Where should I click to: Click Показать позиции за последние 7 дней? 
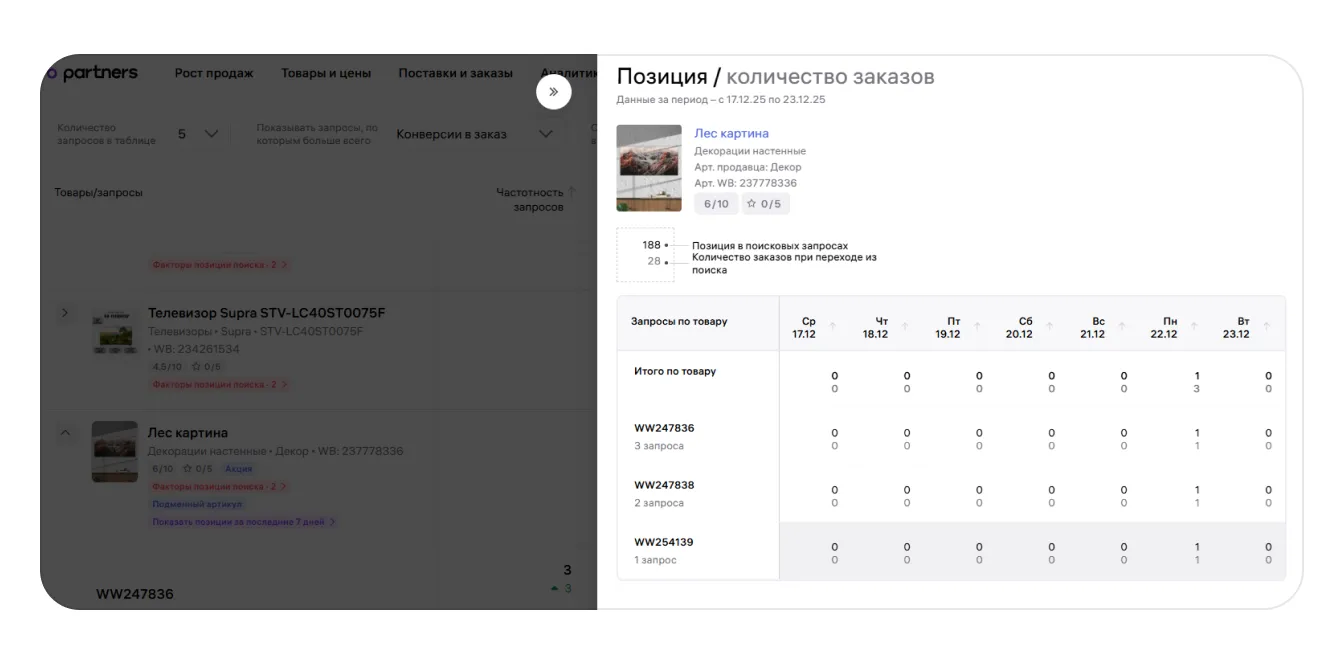(243, 522)
